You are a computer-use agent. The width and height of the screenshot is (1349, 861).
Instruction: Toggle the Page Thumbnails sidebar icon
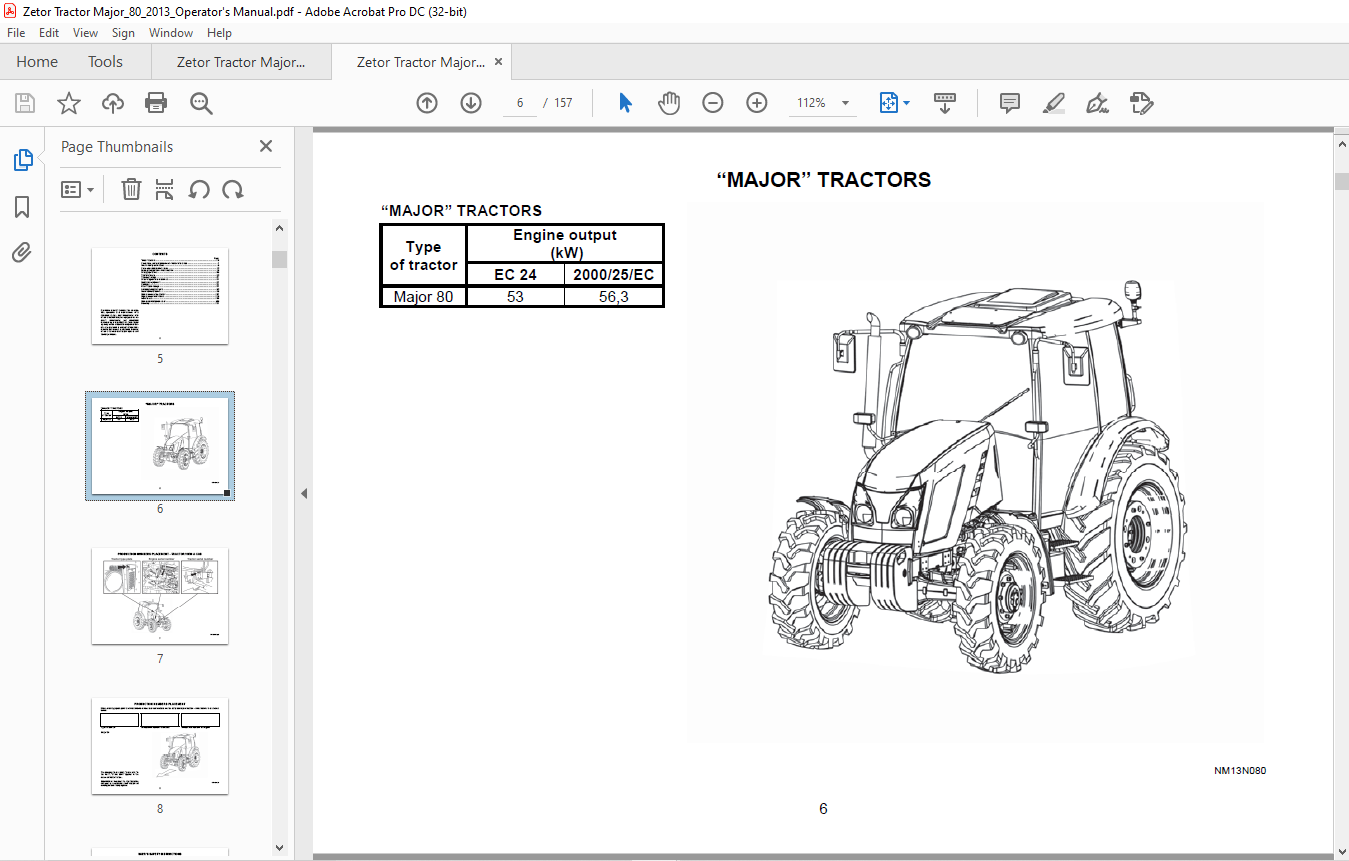click(x=22, y=160)
